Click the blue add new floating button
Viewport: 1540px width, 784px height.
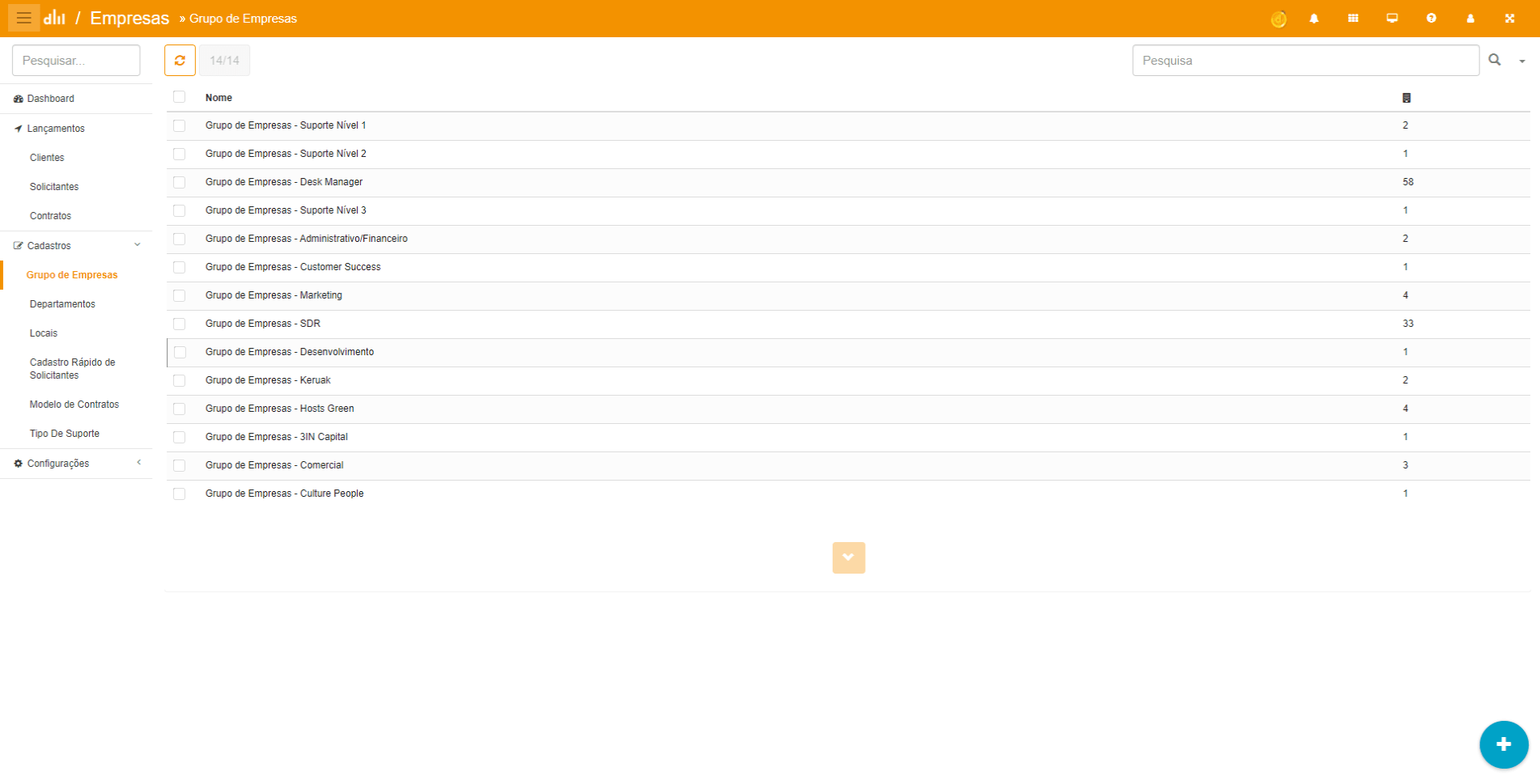click(x=1504, y=744)
